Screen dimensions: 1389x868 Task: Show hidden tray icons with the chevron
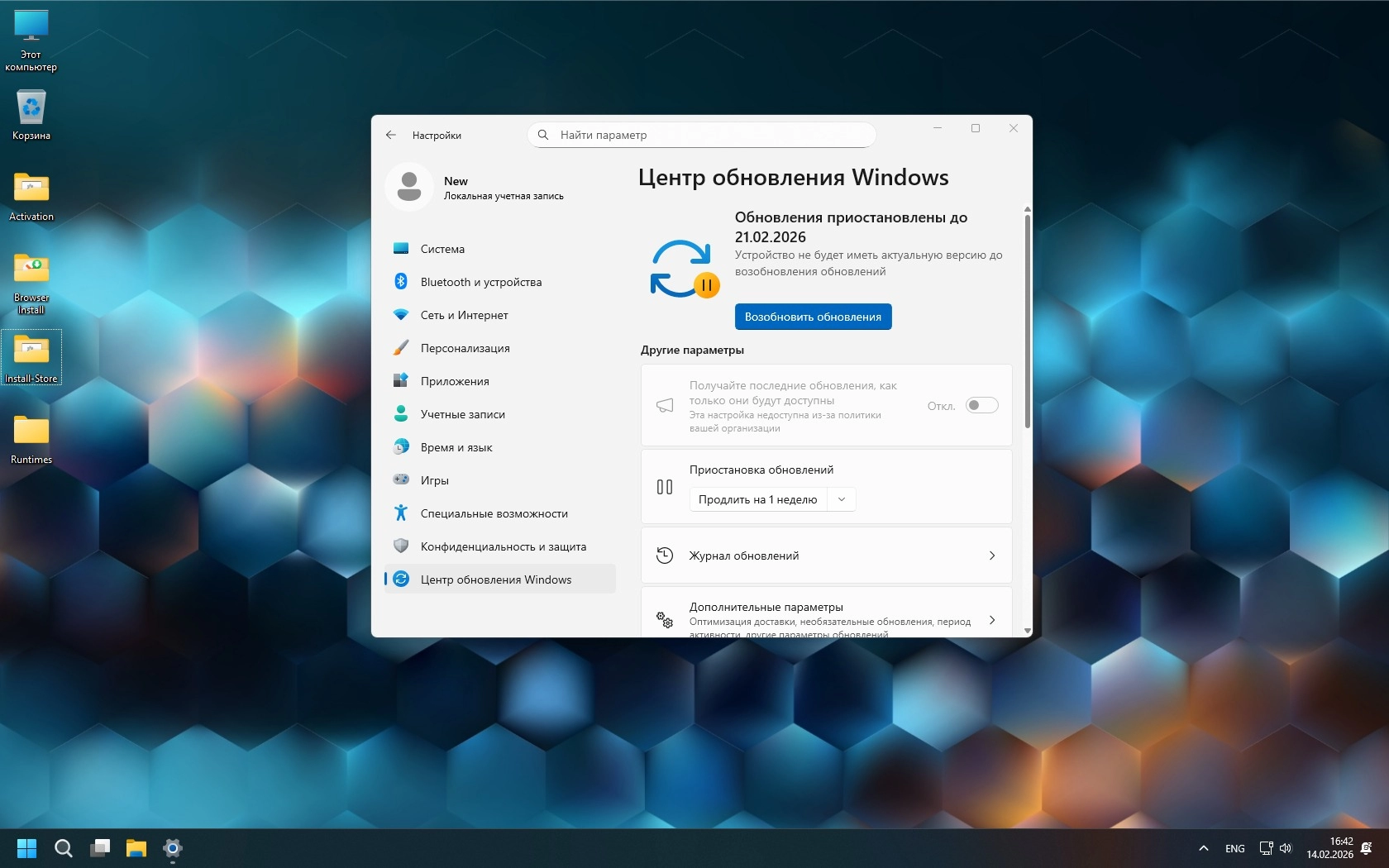pos(1204,848)
